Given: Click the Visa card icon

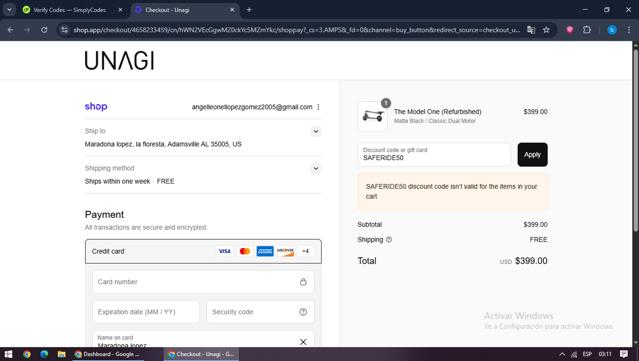Looking at the screenshot, I should pos(225,251).
